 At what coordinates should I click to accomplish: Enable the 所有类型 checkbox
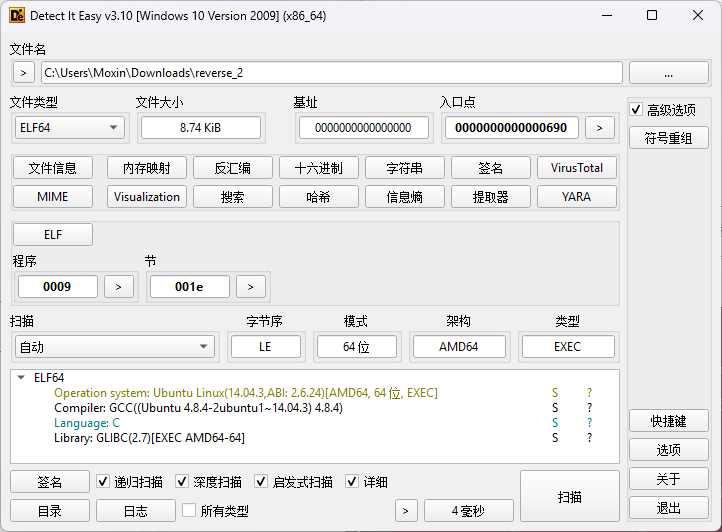click(189, 511)
